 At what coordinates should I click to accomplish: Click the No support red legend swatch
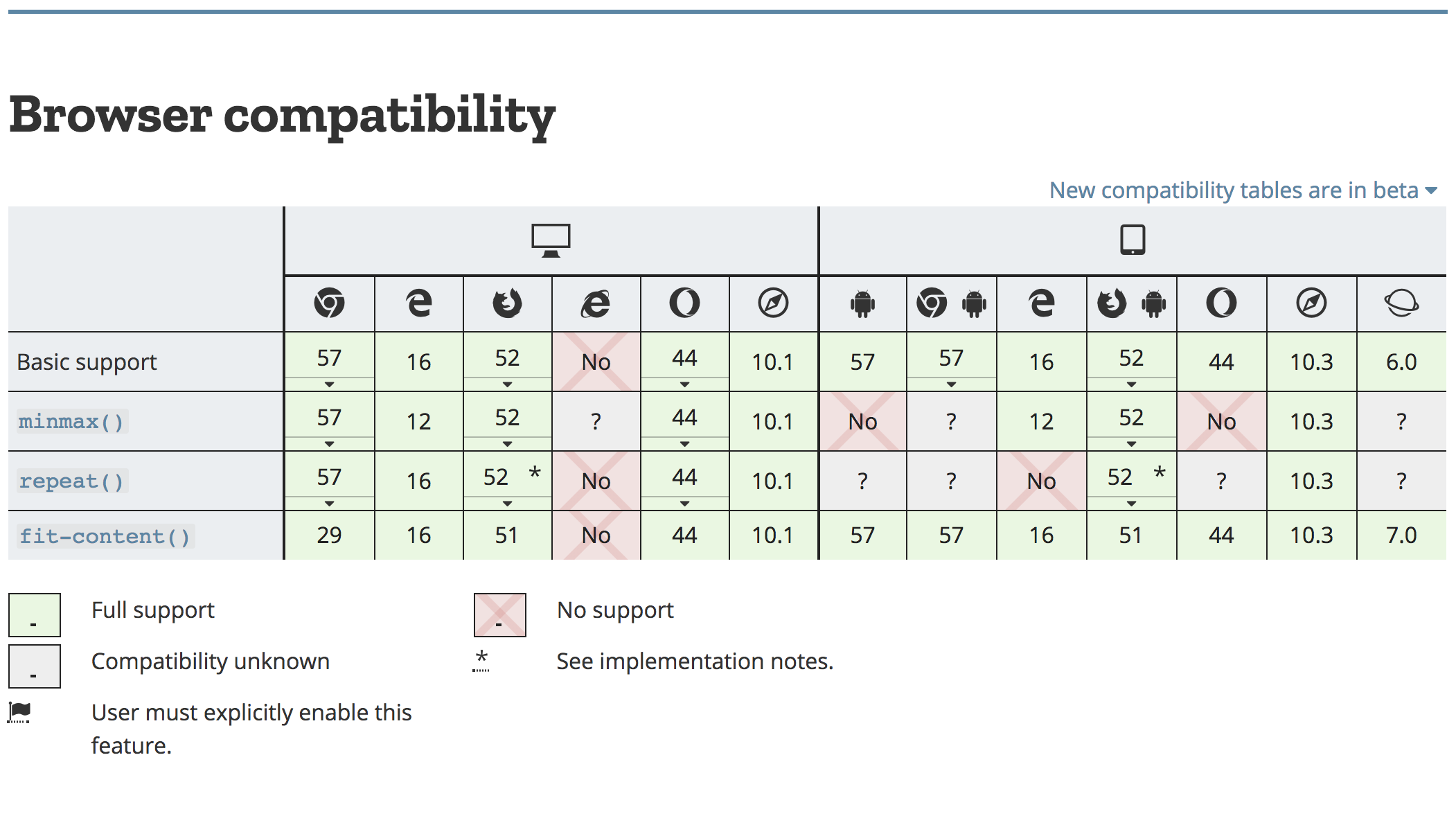click(499, 614)
